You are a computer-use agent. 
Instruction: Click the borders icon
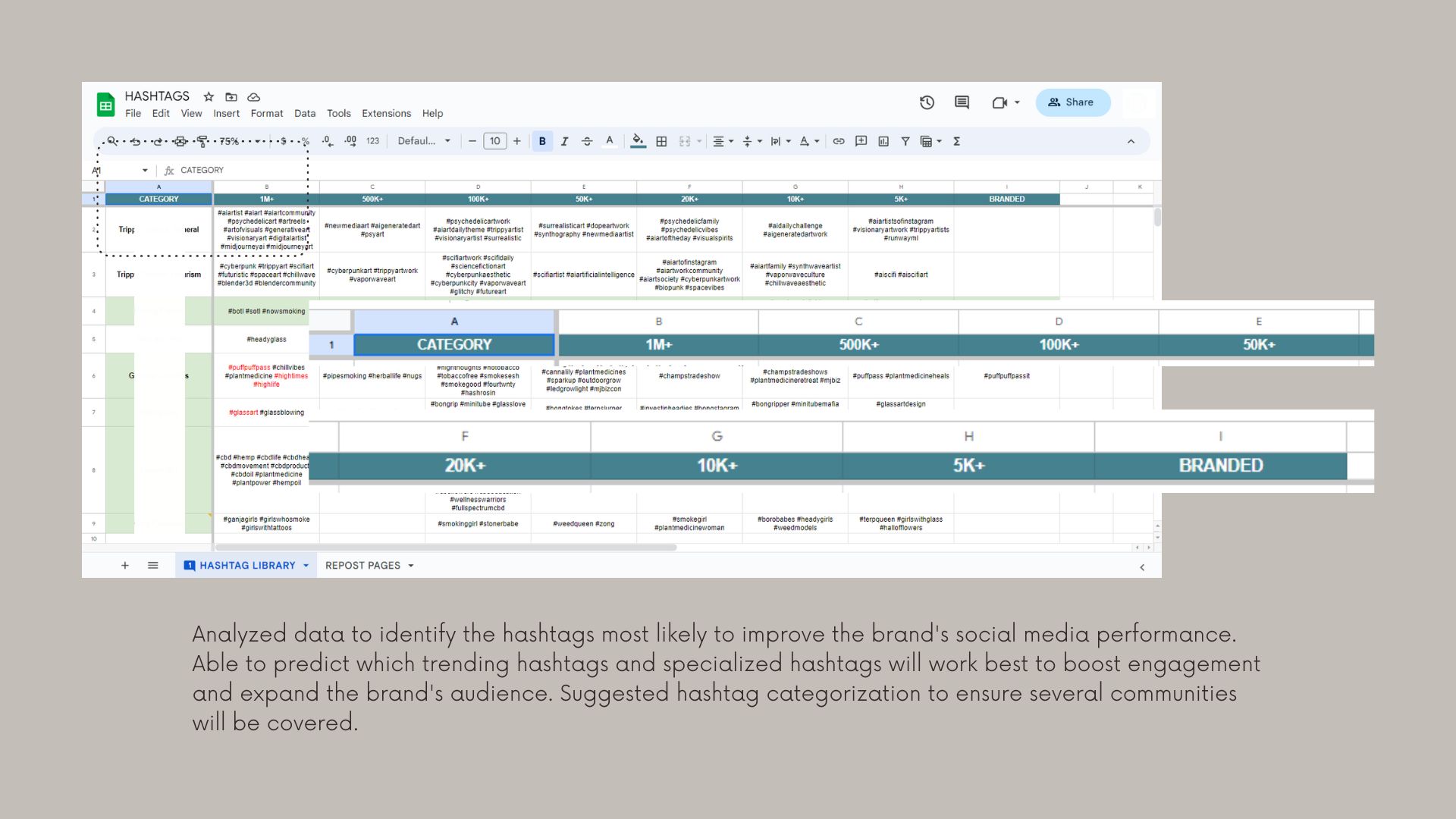click(661, 141)
